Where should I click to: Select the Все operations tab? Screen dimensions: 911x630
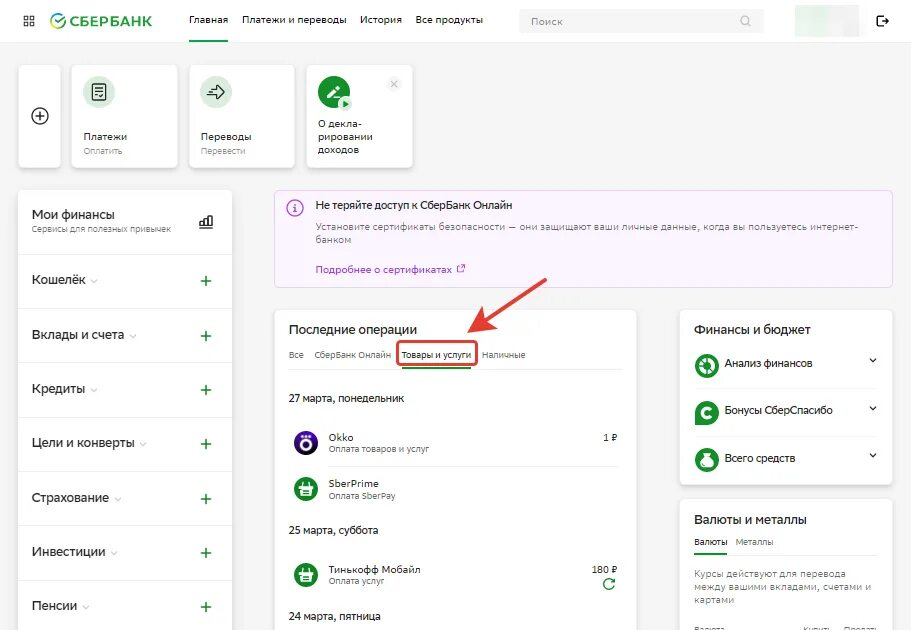(296, 355)
